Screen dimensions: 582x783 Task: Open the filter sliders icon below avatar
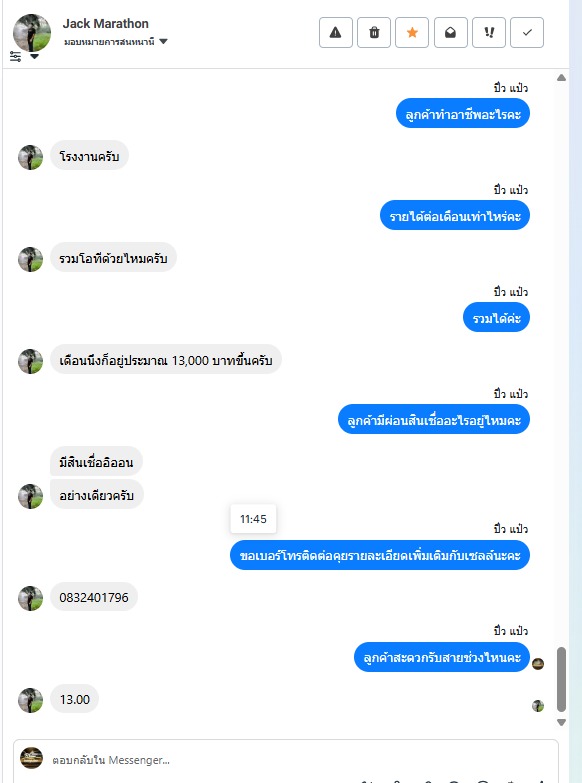(x=15, y=56)
